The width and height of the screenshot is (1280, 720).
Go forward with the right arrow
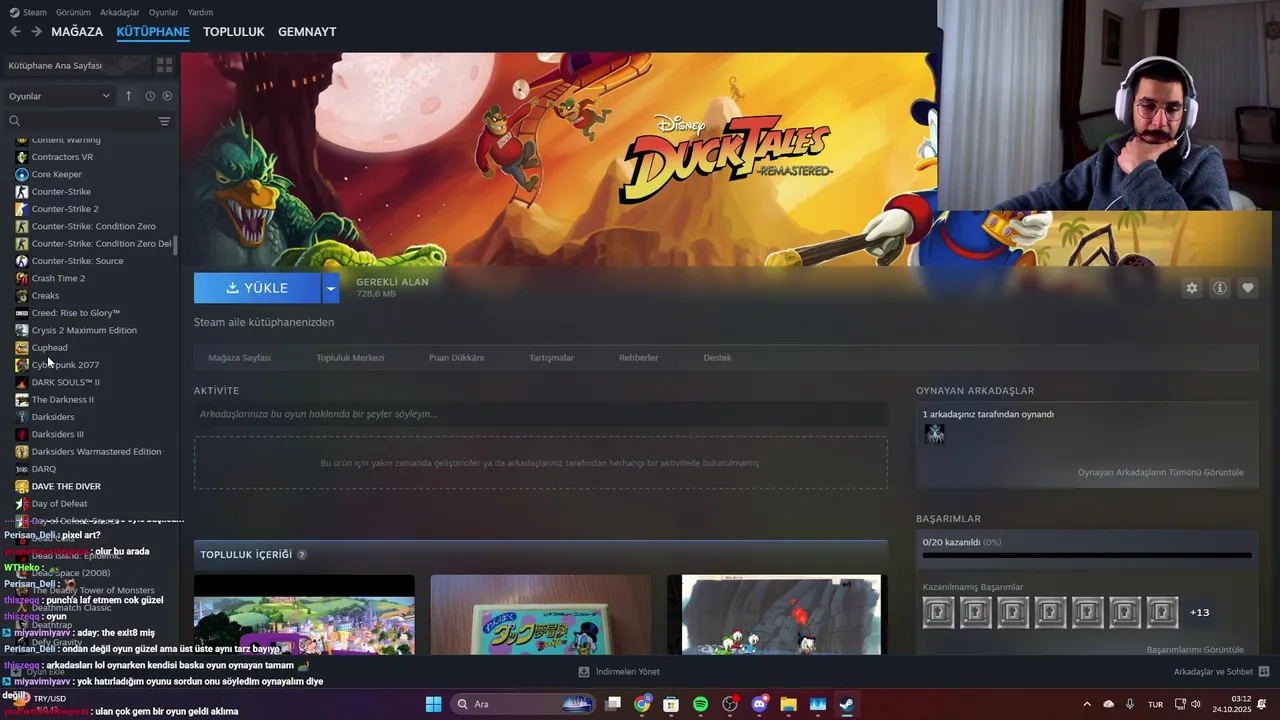pos(36,32)
